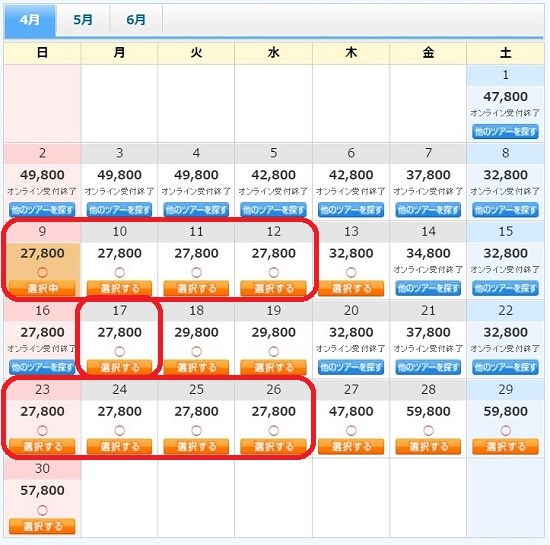Viewport: 550px width, 545px height.
Task: Switch to the 5月 tab
Action: coord(83,20)
